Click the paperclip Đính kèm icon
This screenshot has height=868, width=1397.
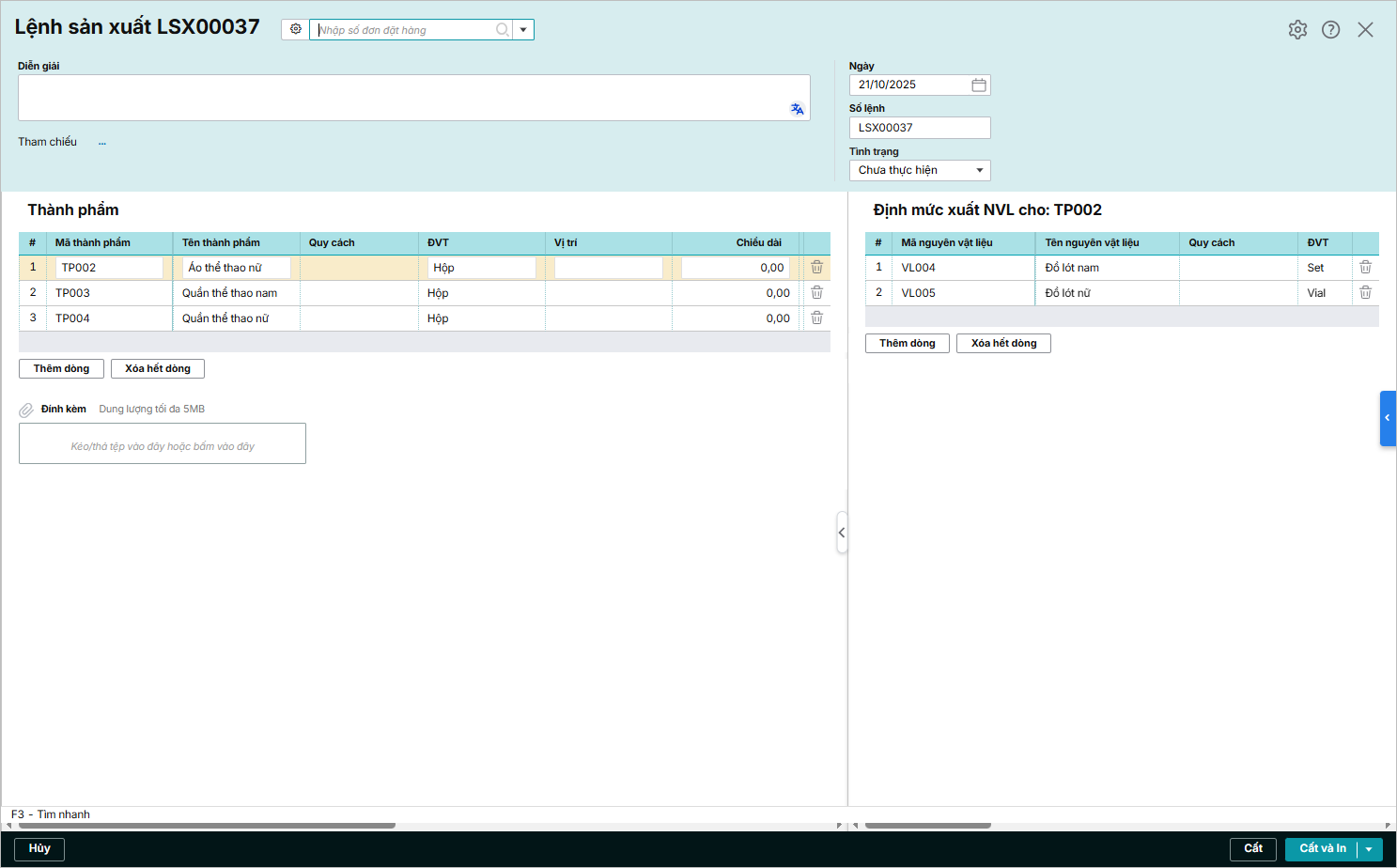coord(26,410)
